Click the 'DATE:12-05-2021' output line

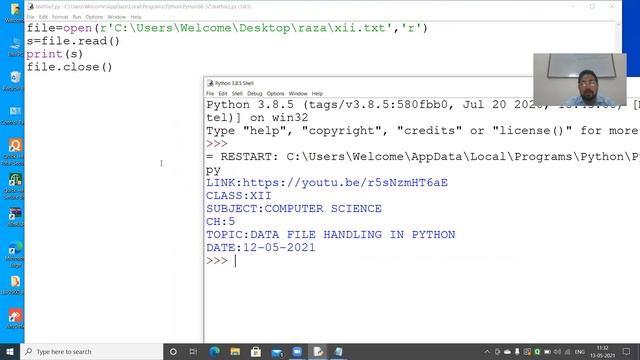260,248
